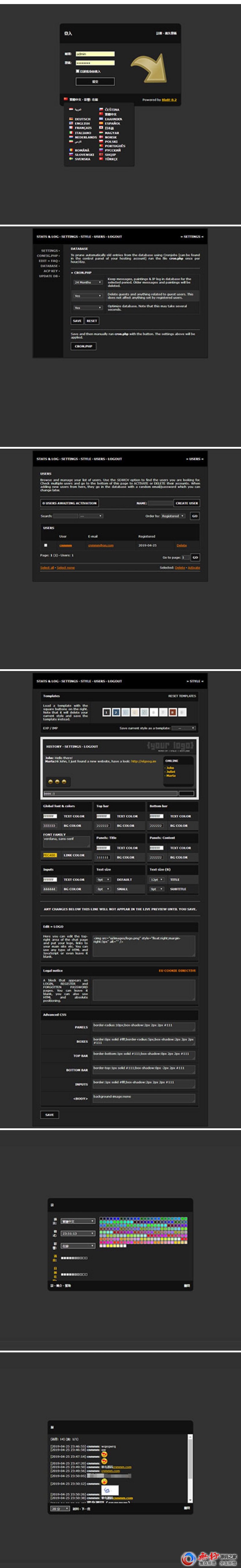241x1568 pixels.
Task: Open the Yes dropdown for Delete guests
Action: [88, 296]
